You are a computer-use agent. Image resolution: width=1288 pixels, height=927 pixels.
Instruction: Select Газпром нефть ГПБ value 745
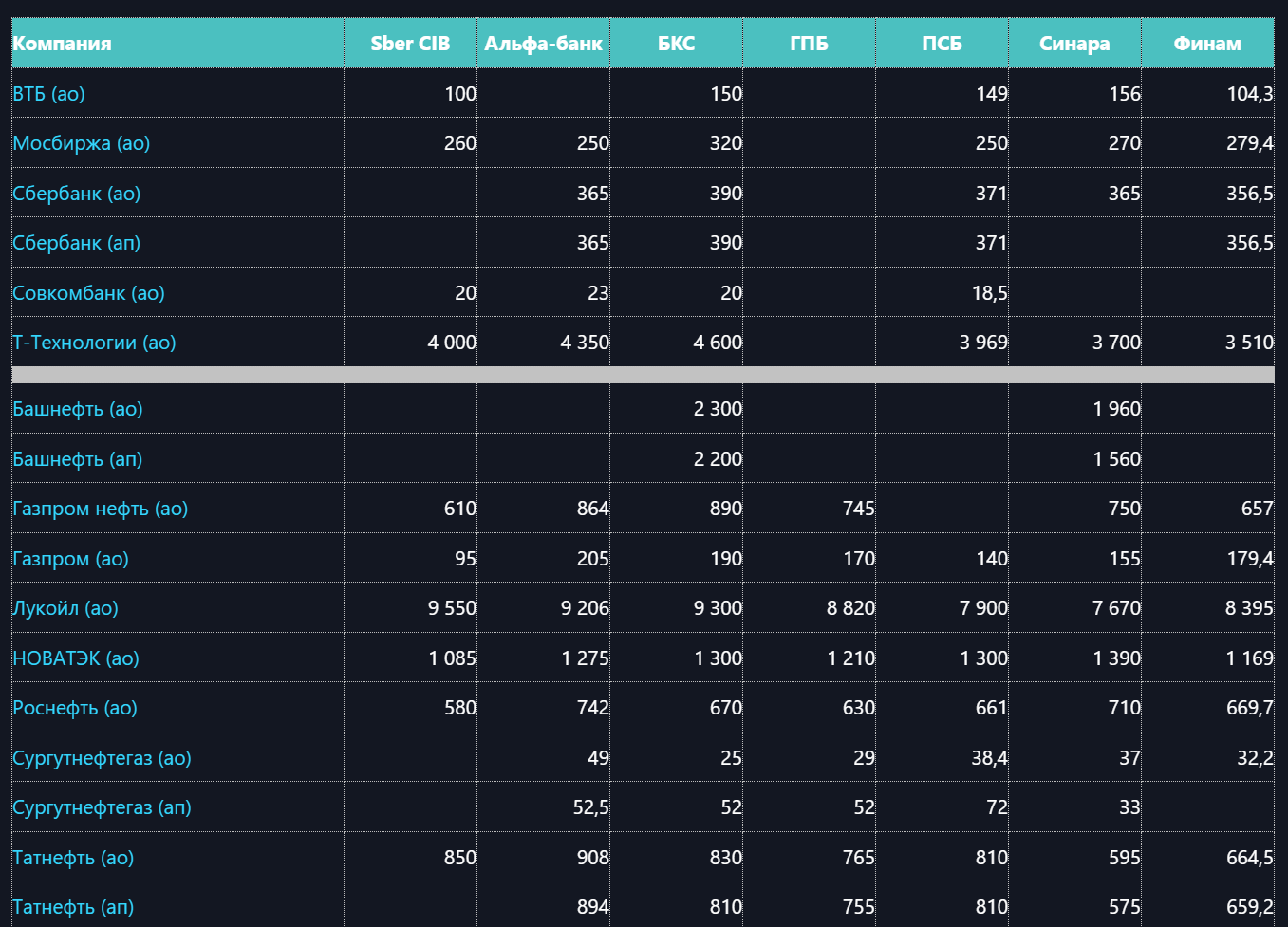pyautogui.click(x=859, y=509)
